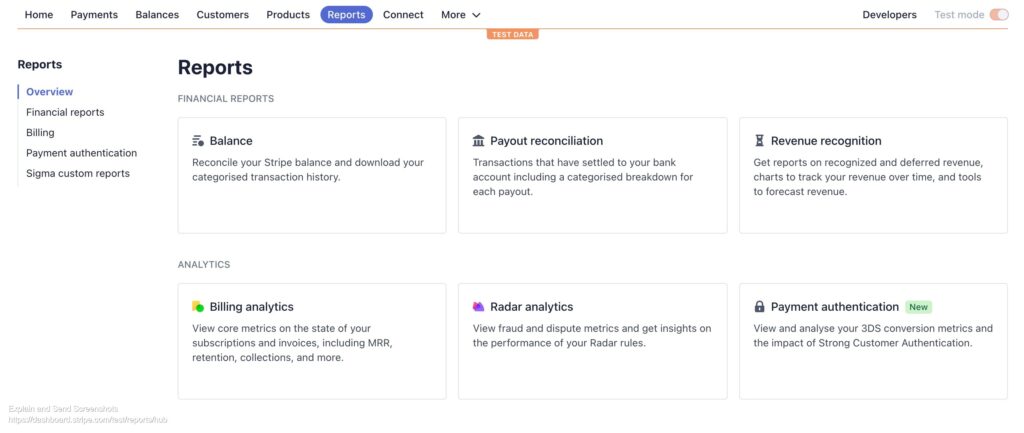Image resolution: width=1024 pixels, height=433 pixels.
Task: Click the New badge on Payment authentication
Action: click(x=918, y=307)
